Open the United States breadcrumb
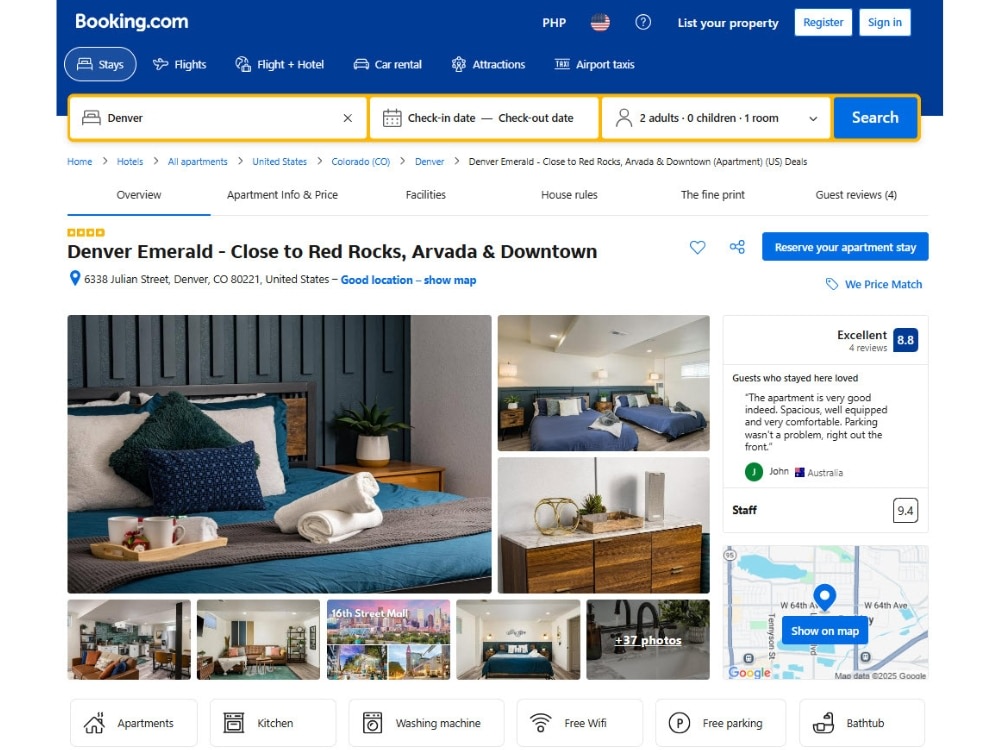1000x750 pixels. point(279,162)
